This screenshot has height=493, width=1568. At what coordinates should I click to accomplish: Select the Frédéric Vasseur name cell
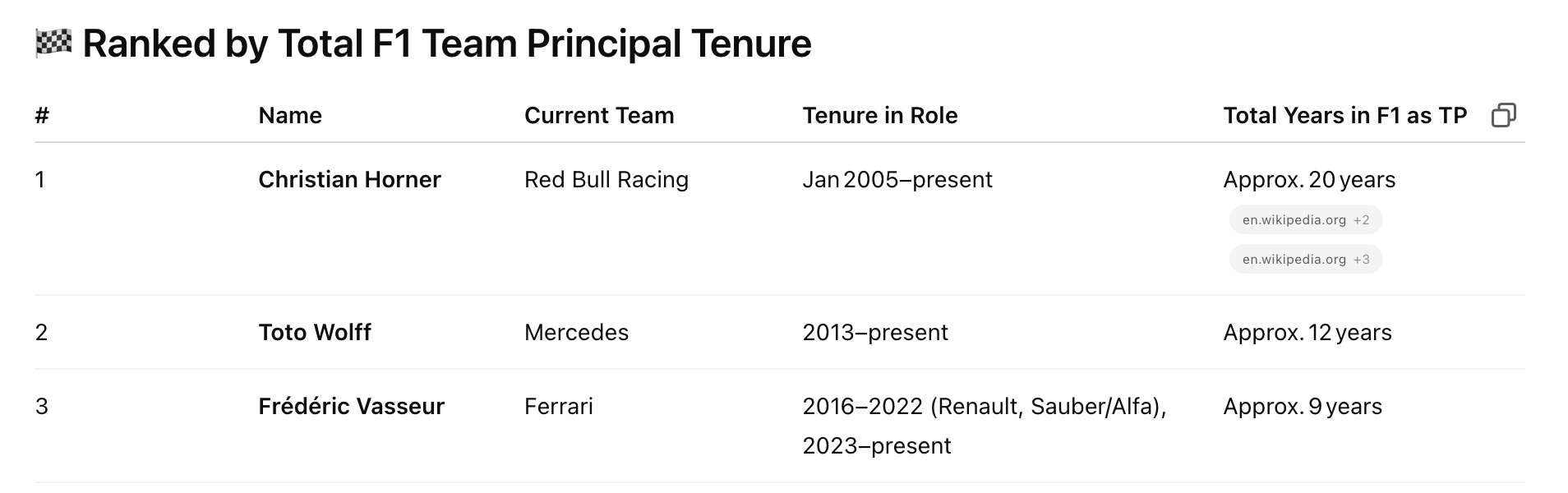351,407
